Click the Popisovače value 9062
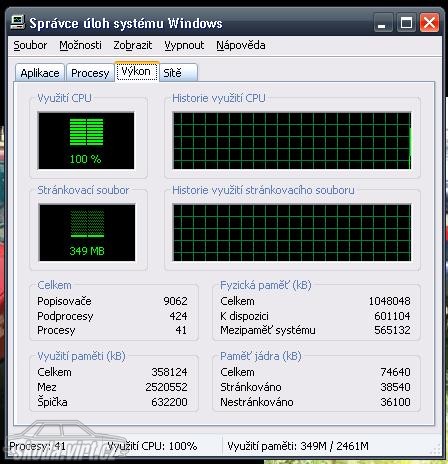The image size is (448, 464). click(175, 301)
